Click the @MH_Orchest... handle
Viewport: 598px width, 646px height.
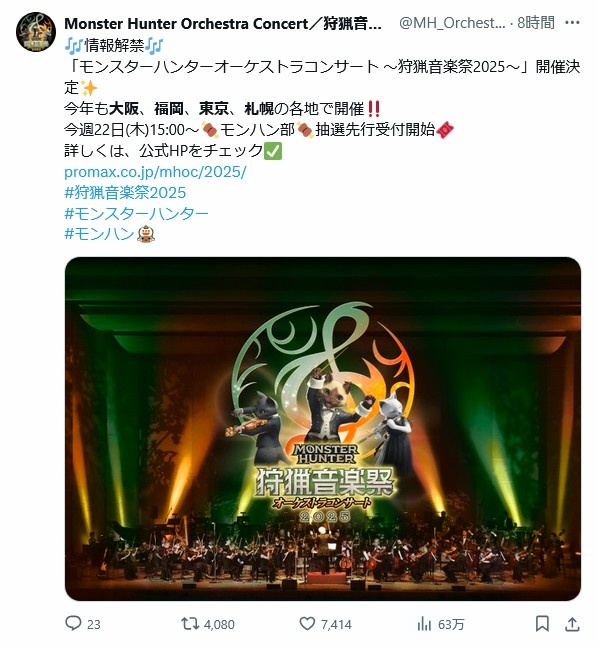pos(452,23)
